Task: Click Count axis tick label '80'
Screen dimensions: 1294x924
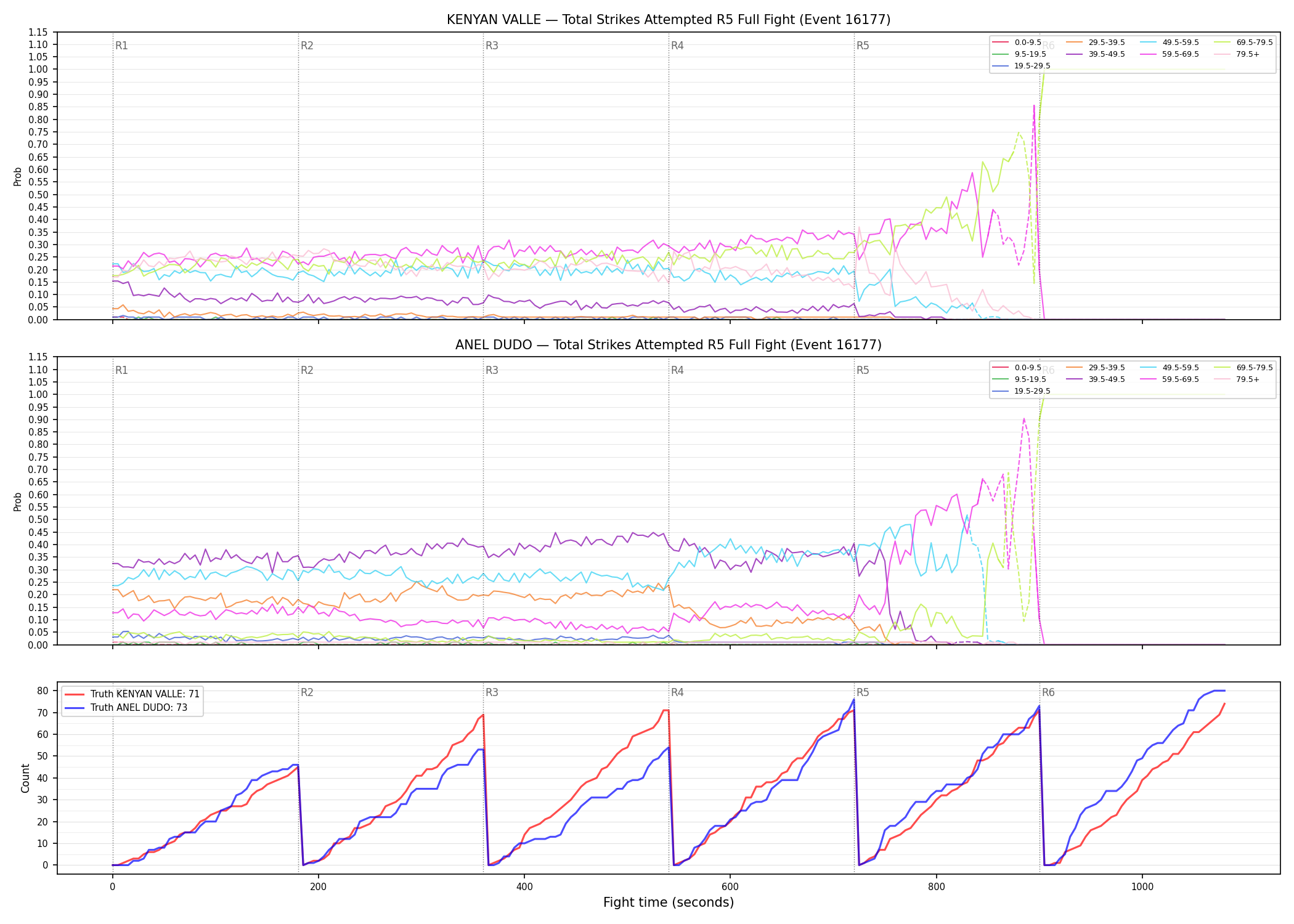Action: (43, 691)
